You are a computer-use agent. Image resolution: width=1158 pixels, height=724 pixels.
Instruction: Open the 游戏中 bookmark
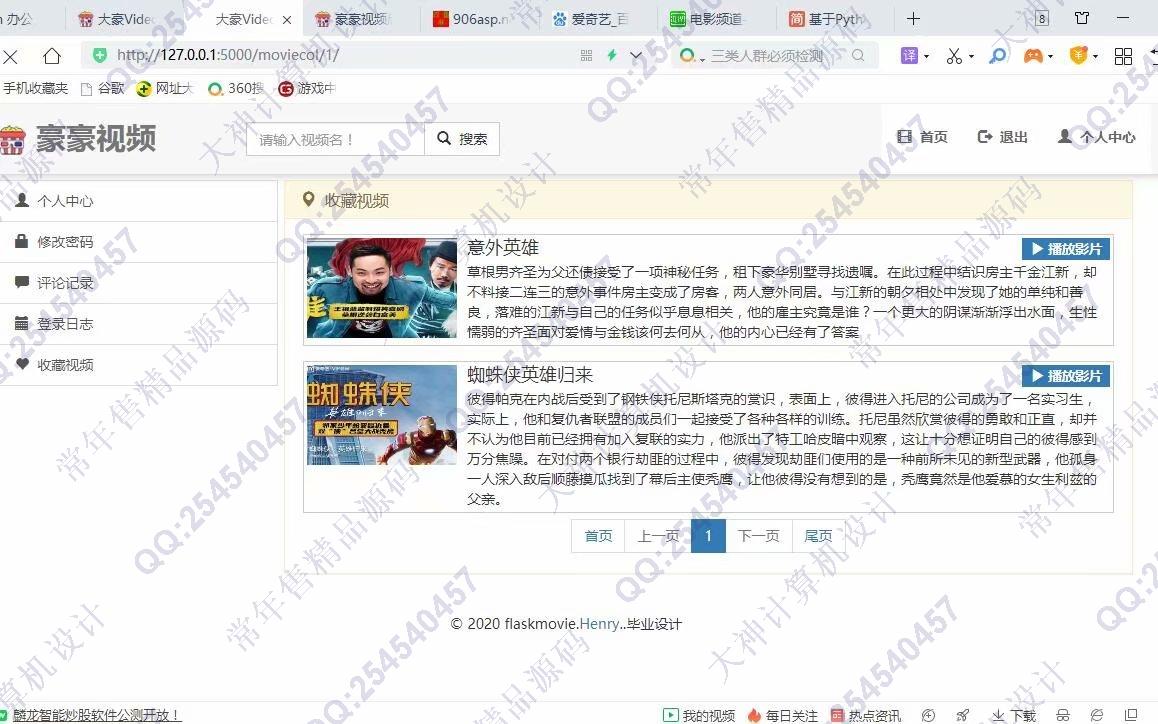coord(306,89)
